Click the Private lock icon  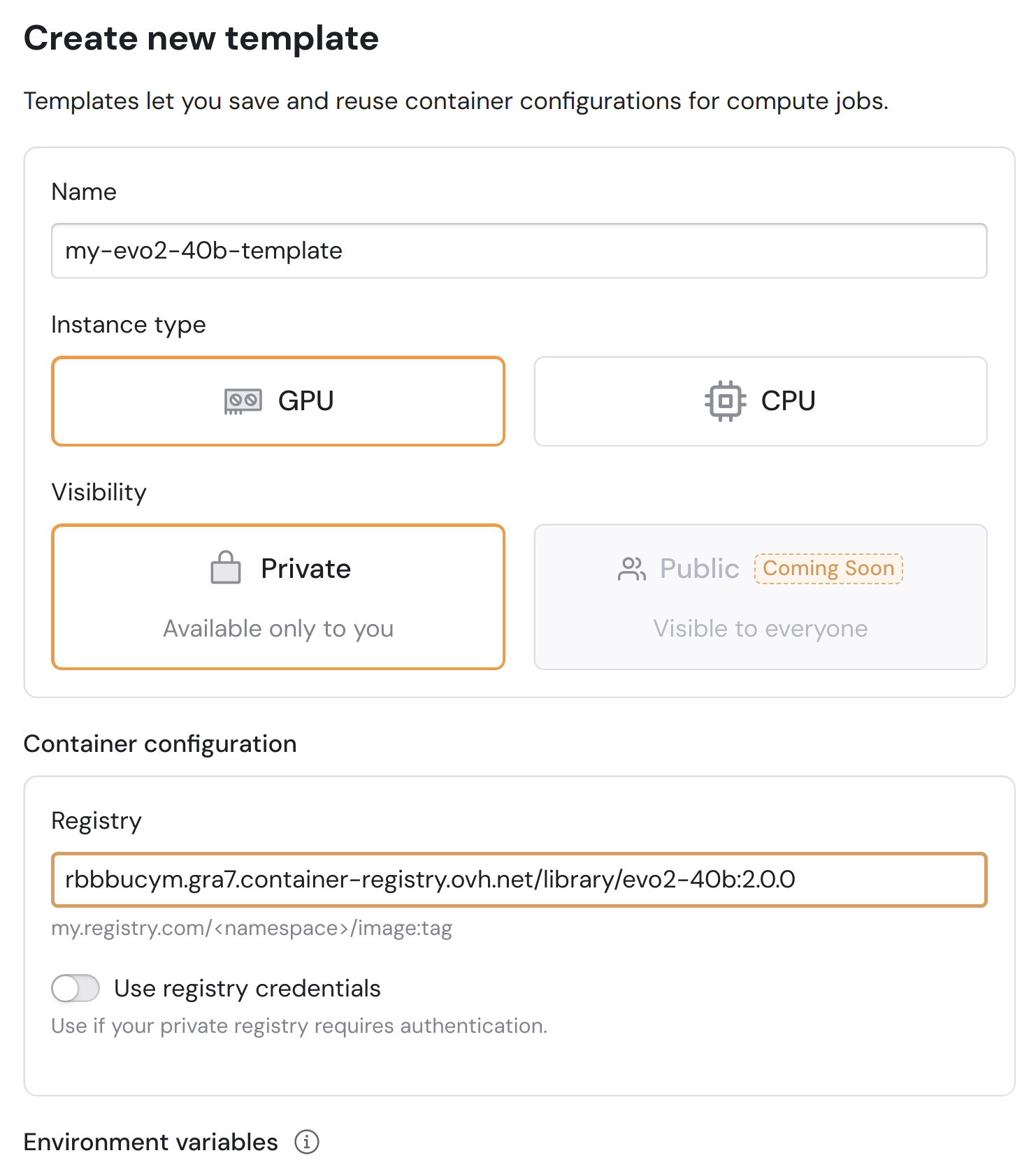pos(226,568)
